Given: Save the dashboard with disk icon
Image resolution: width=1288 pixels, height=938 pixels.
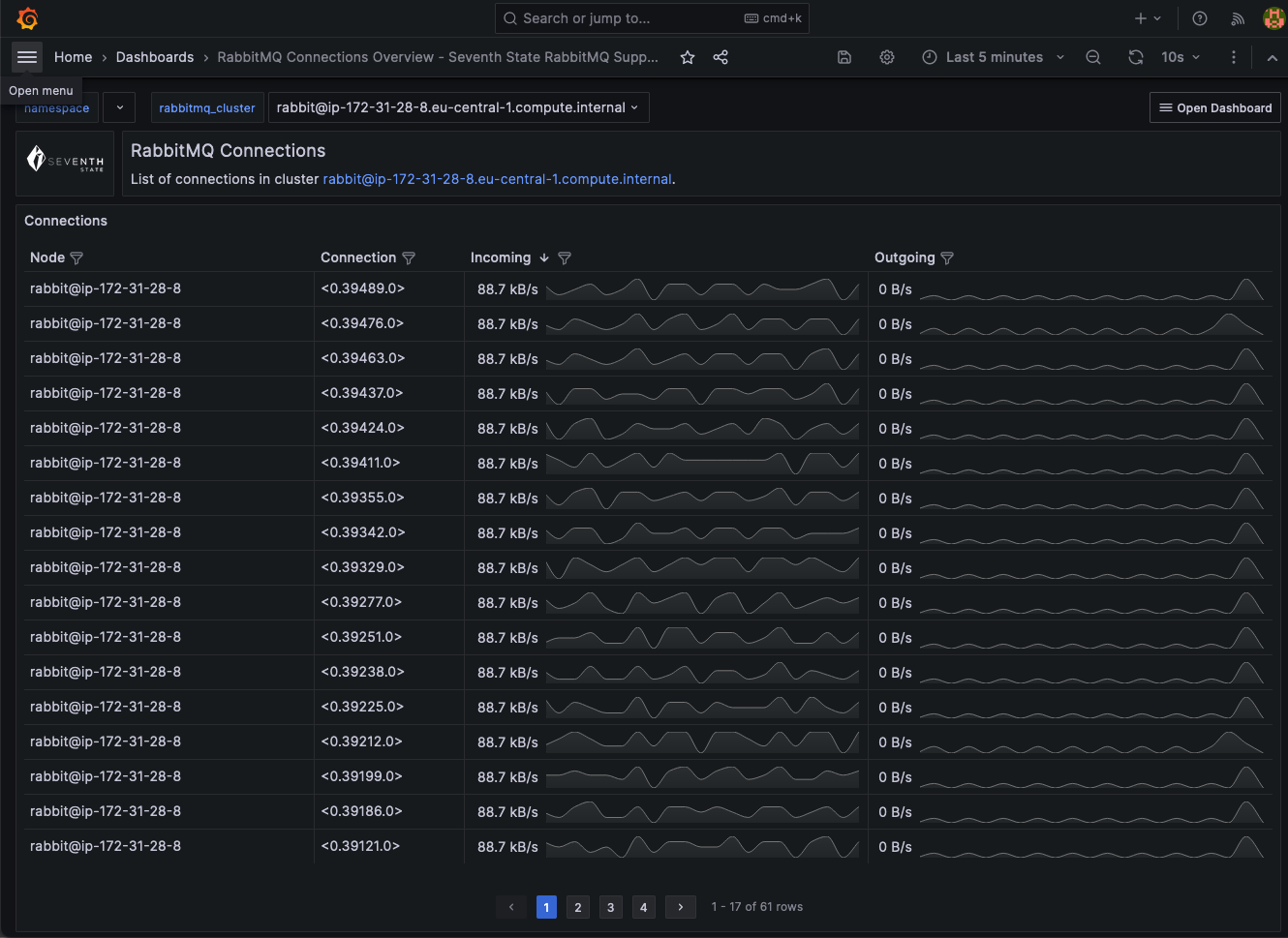Looking at the screenshot, I should 844,57.
